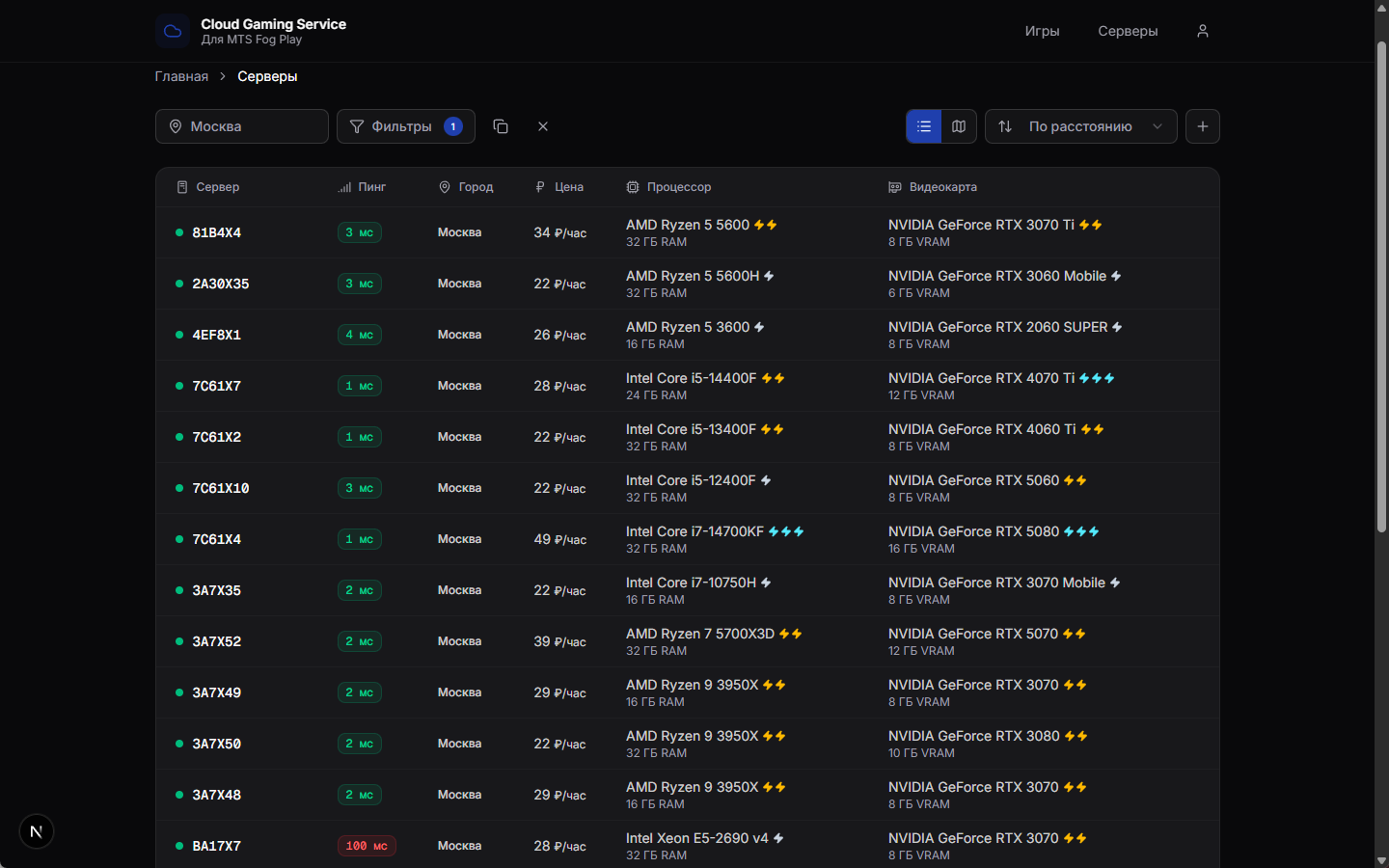Screen dimensions: 1389x868
Task: Go to Главная breadcrumb link
Action: click(x=181, y=76)
